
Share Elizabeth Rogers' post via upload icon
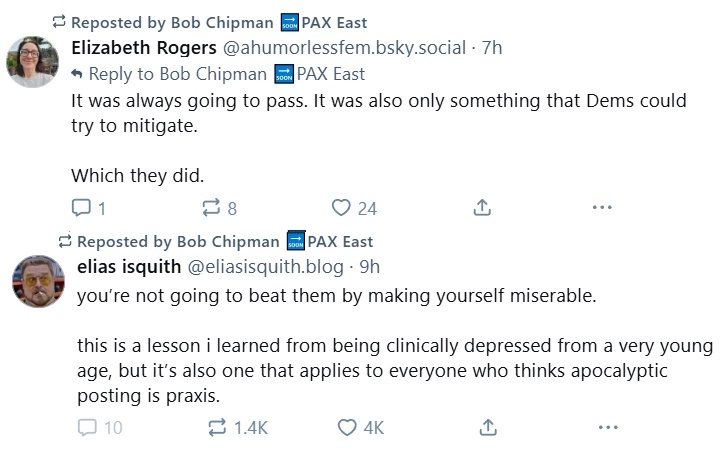click(482, 208)
